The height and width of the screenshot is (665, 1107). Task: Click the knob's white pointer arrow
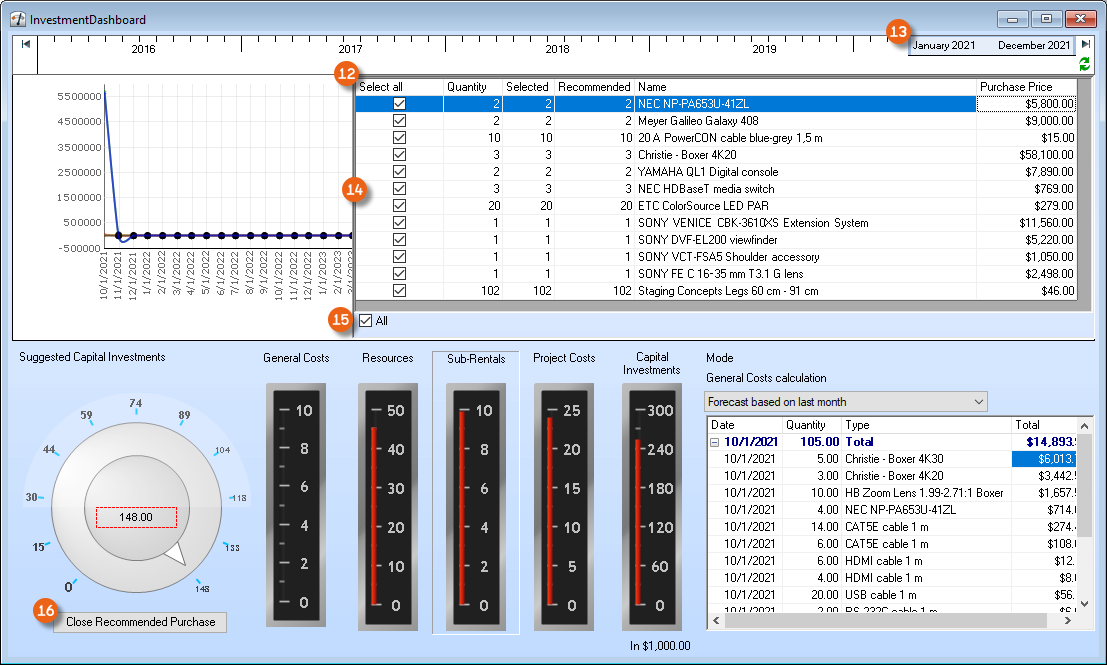pyautogui.click(x=175, y=553)
